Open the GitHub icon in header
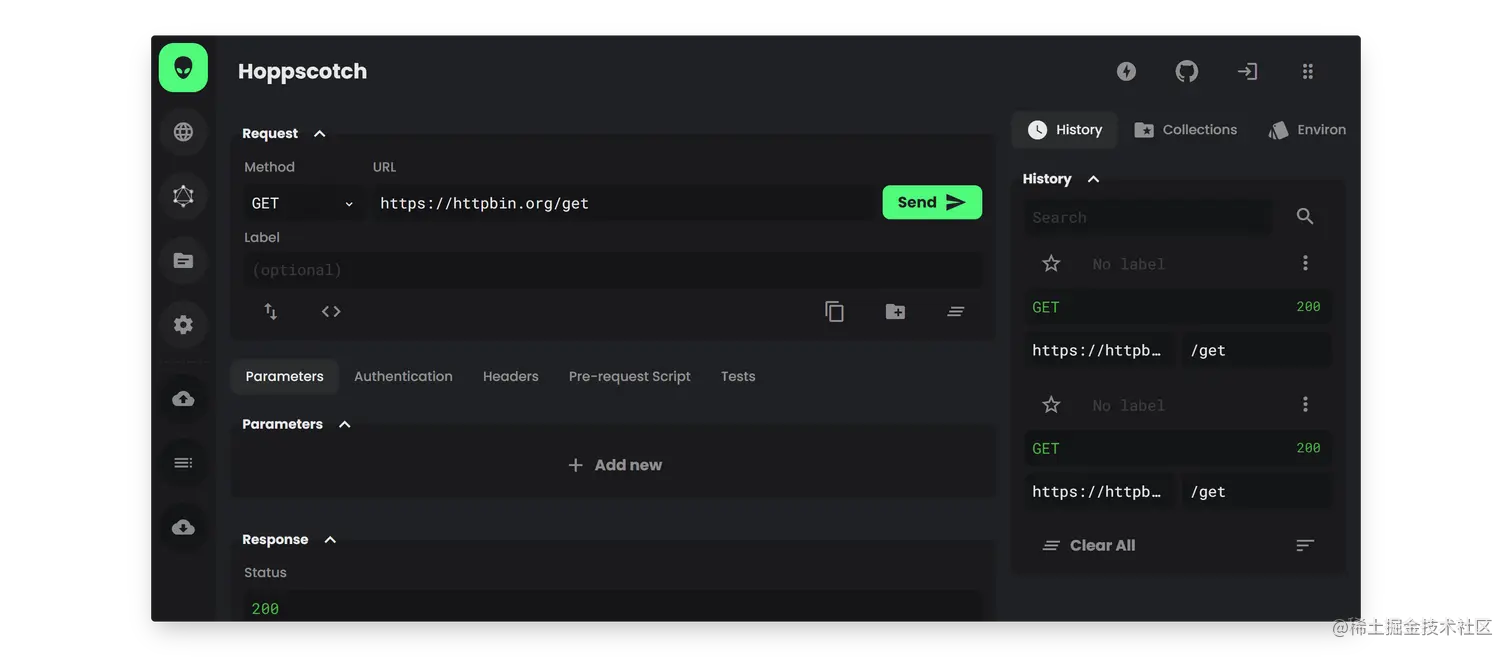 pyautogui.click(x=1186, y=71)
